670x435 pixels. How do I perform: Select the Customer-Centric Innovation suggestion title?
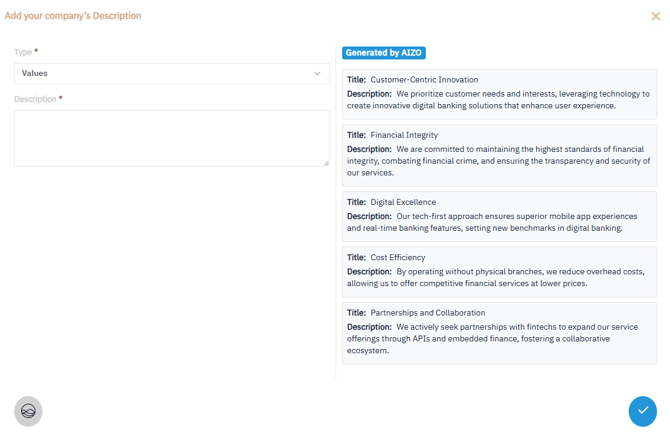pyautogui.click(x=424, y=80)
